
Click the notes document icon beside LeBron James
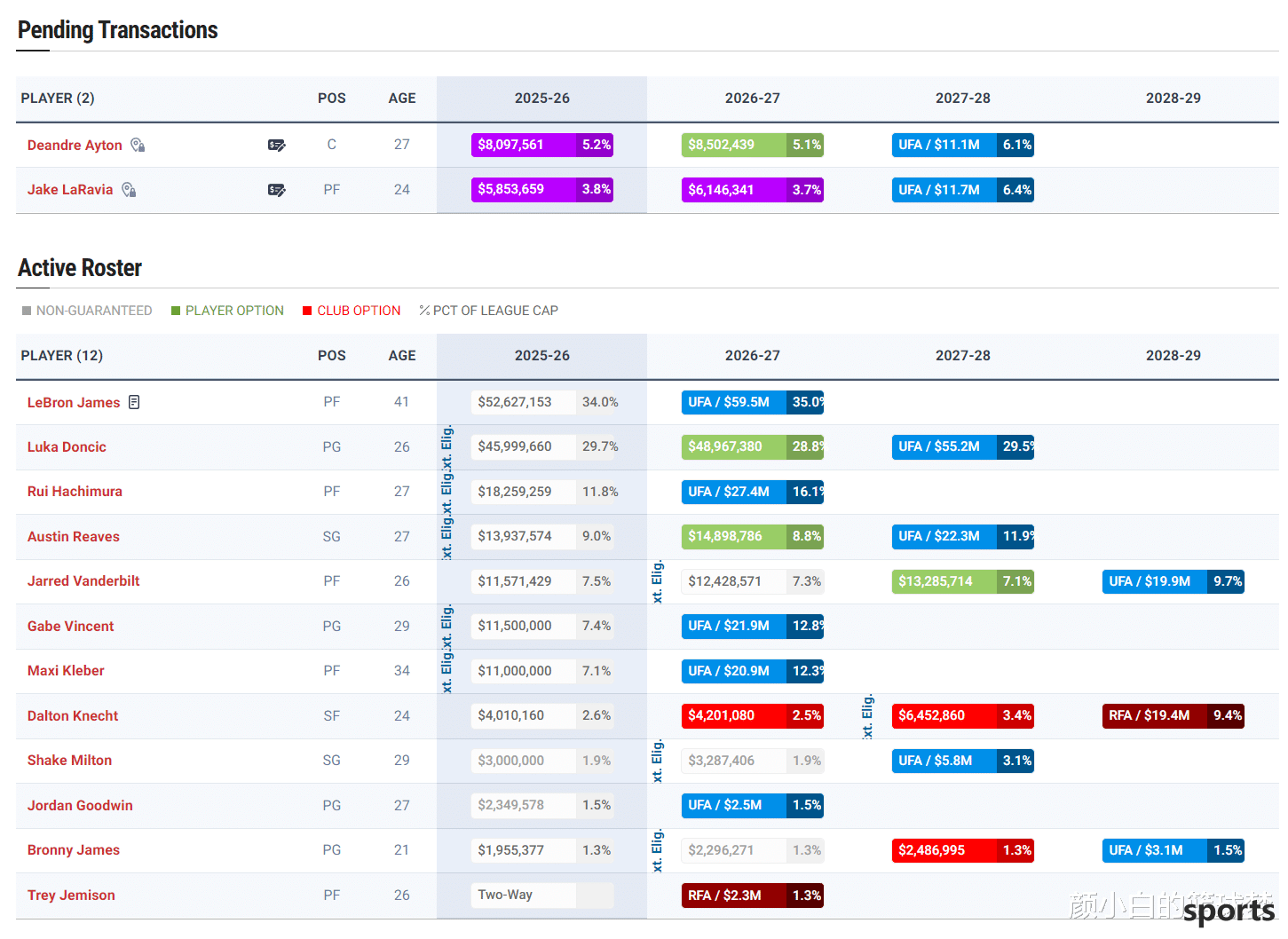134,402
